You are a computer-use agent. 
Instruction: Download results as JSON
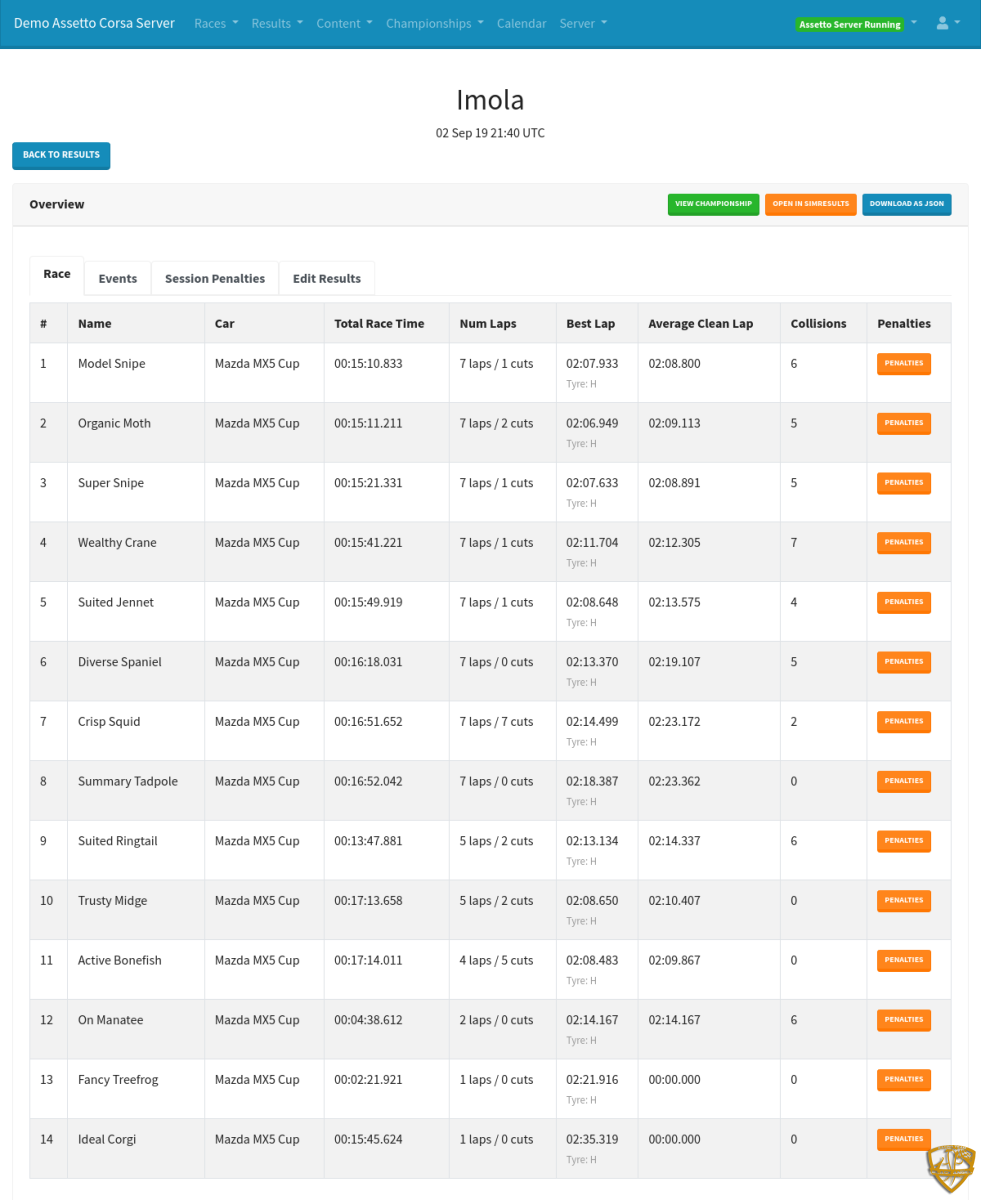tap(906, 204)
